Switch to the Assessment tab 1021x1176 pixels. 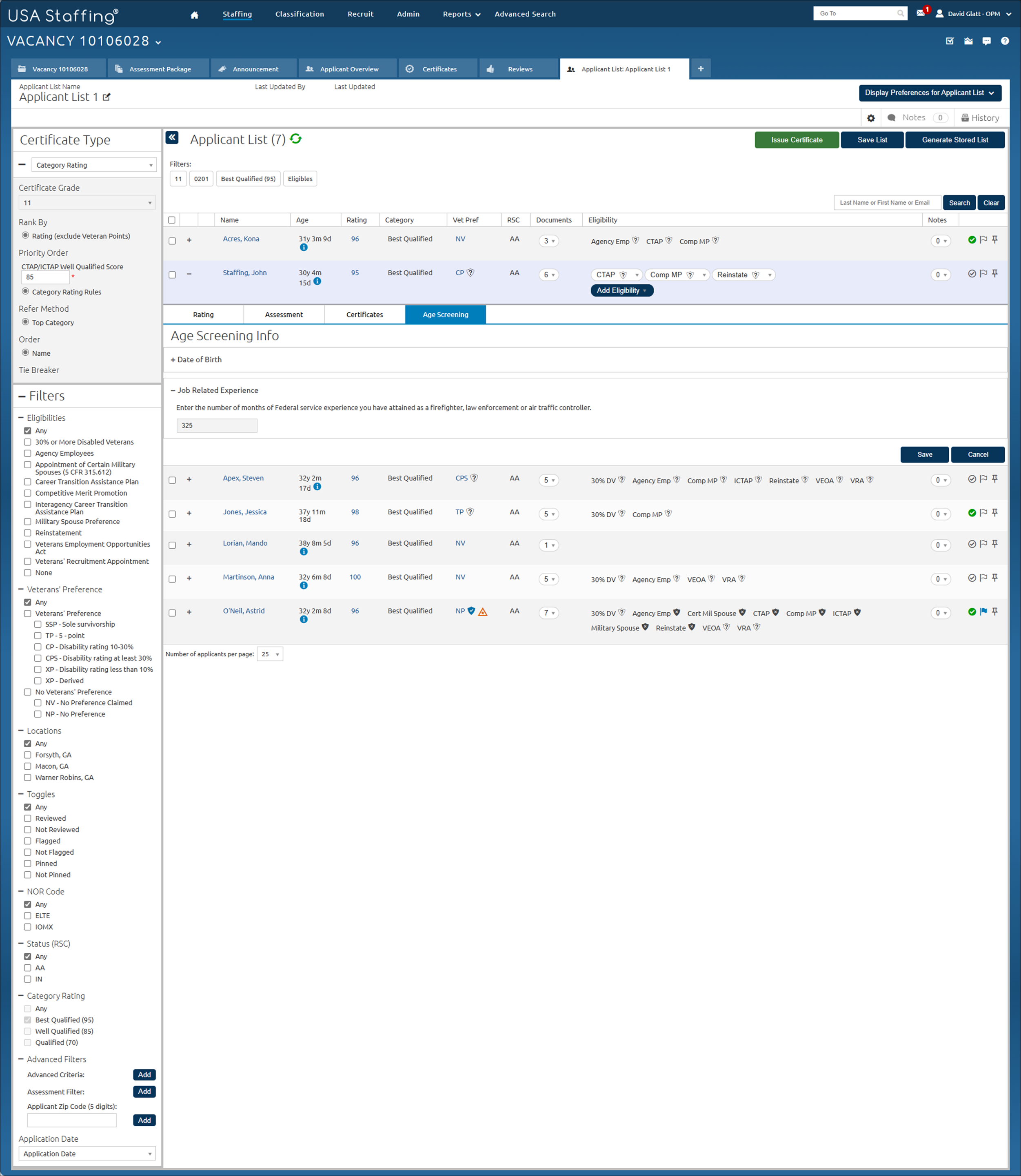click(x=284, y=314)
